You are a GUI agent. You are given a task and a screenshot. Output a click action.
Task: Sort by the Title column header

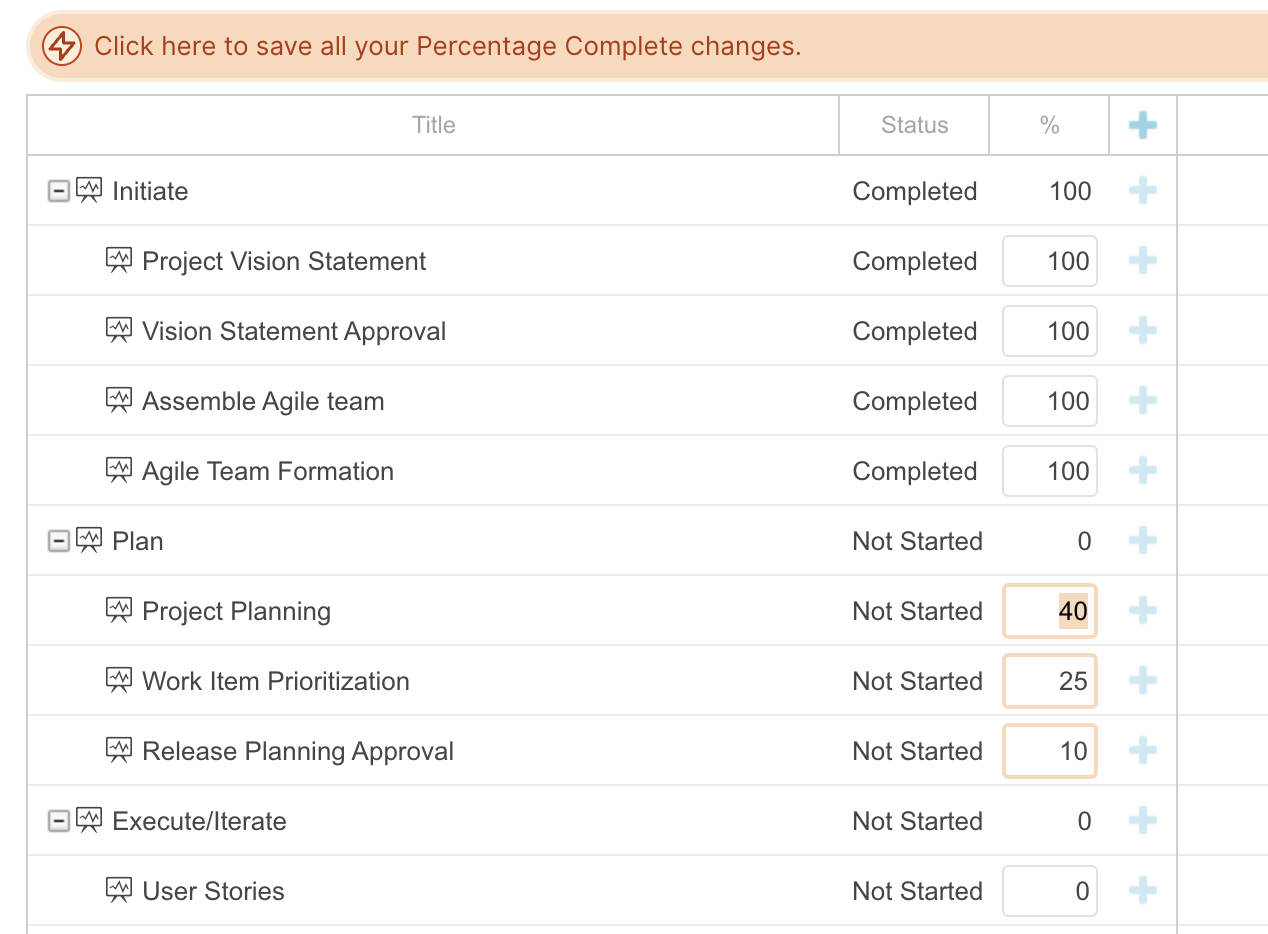coord(433,125)
